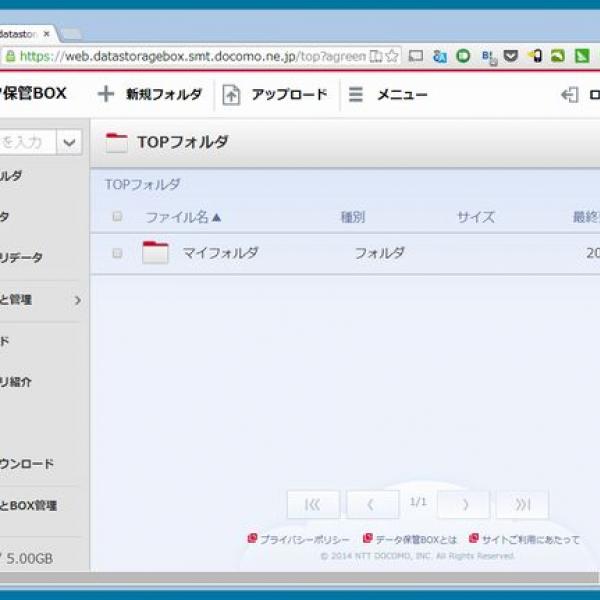Close the datastorage browser tab

pos(47,34)
